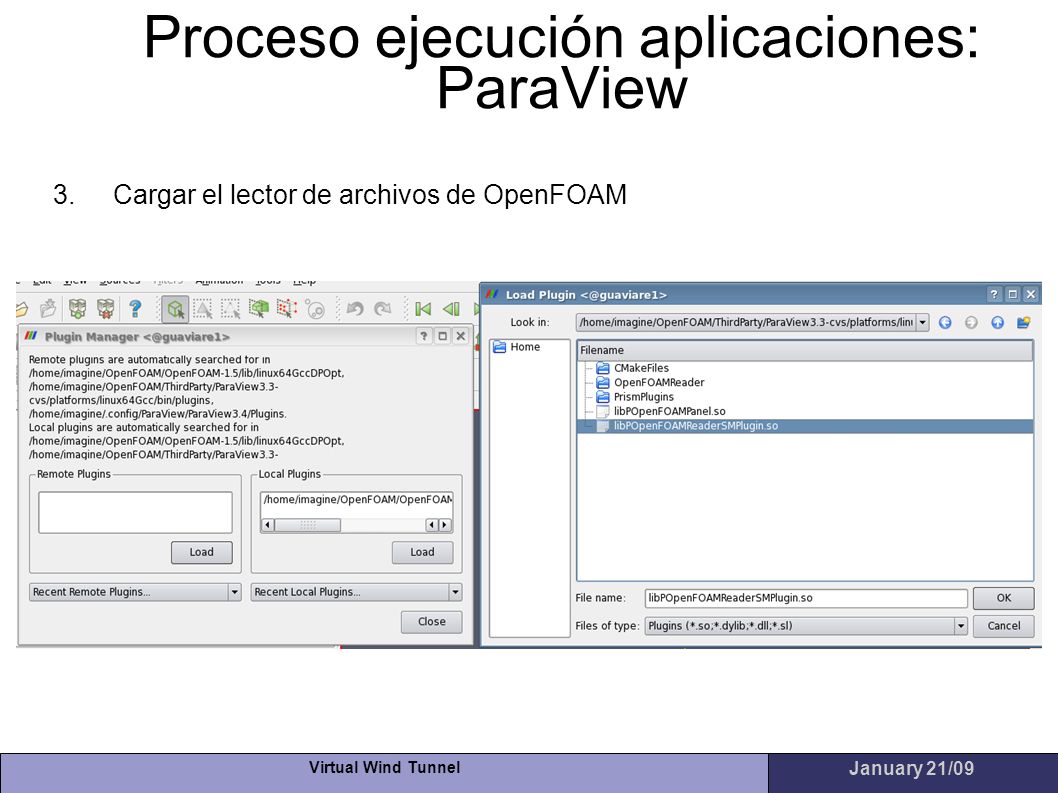Go back using the blue left-arrow navigate icon
1058x793 pixels.
(x=945, y=323)
